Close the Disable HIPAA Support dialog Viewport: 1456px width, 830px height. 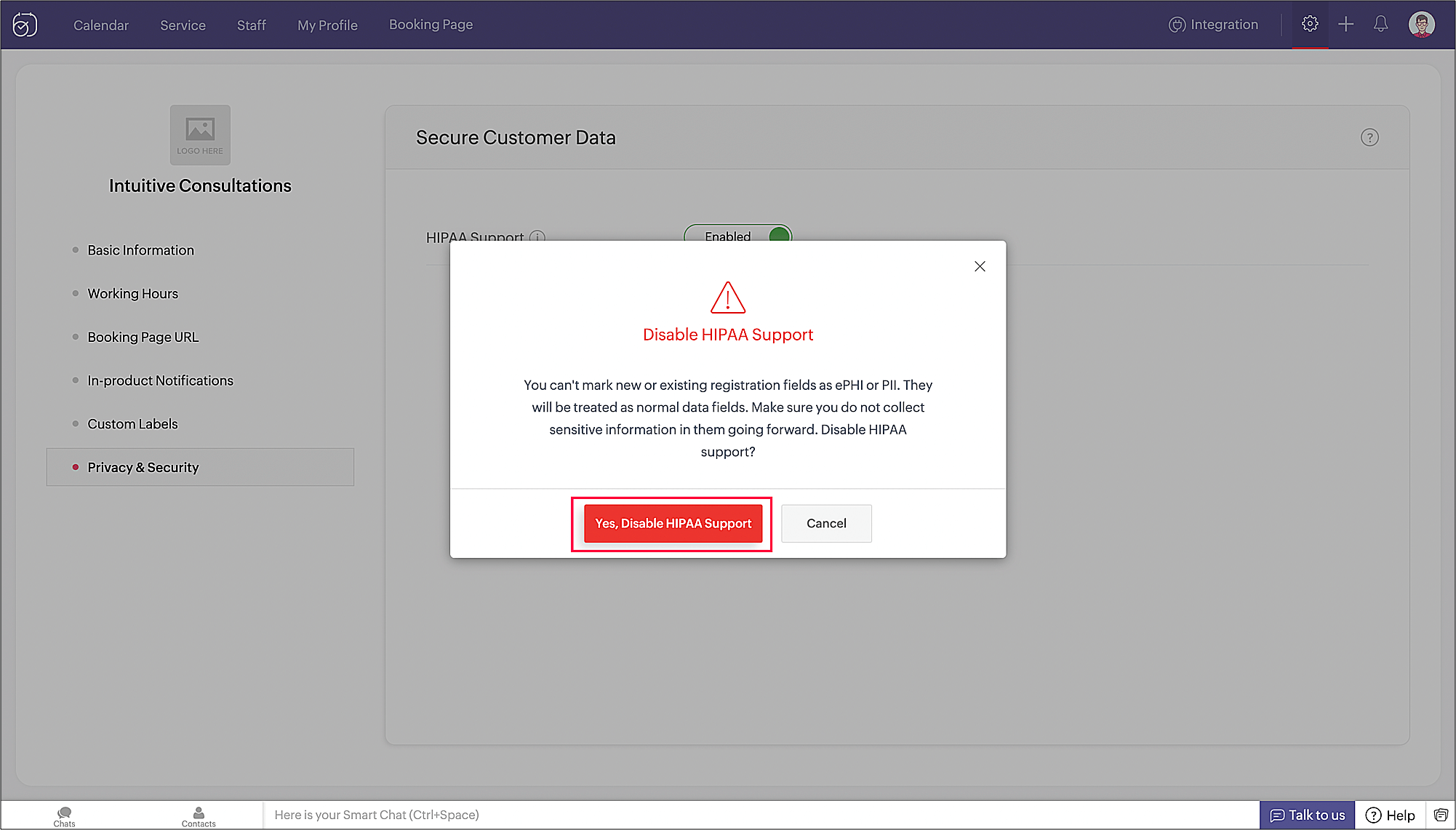(x=980, y=266)
